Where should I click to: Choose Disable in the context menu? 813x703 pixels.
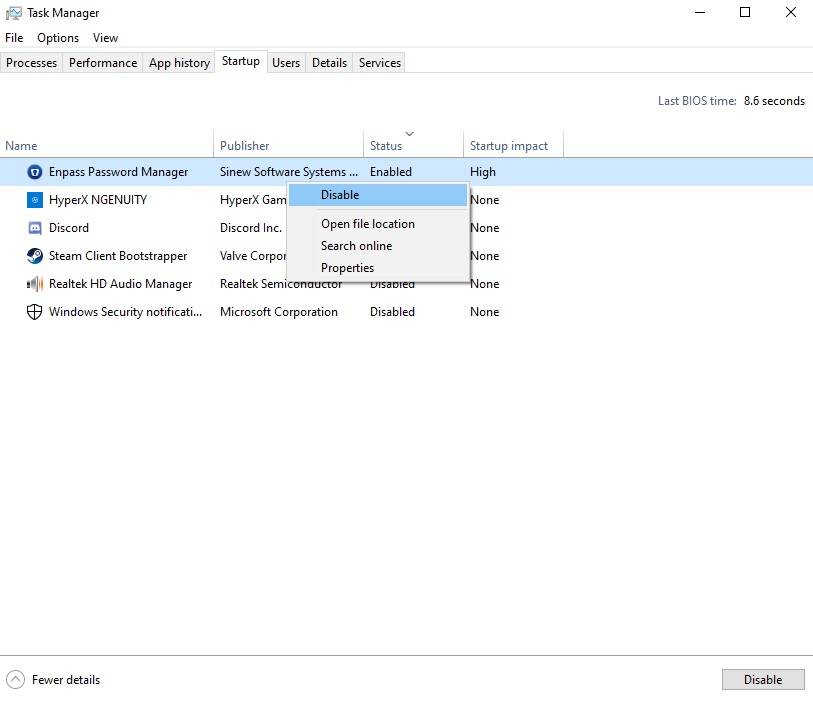tap(378, 195)
